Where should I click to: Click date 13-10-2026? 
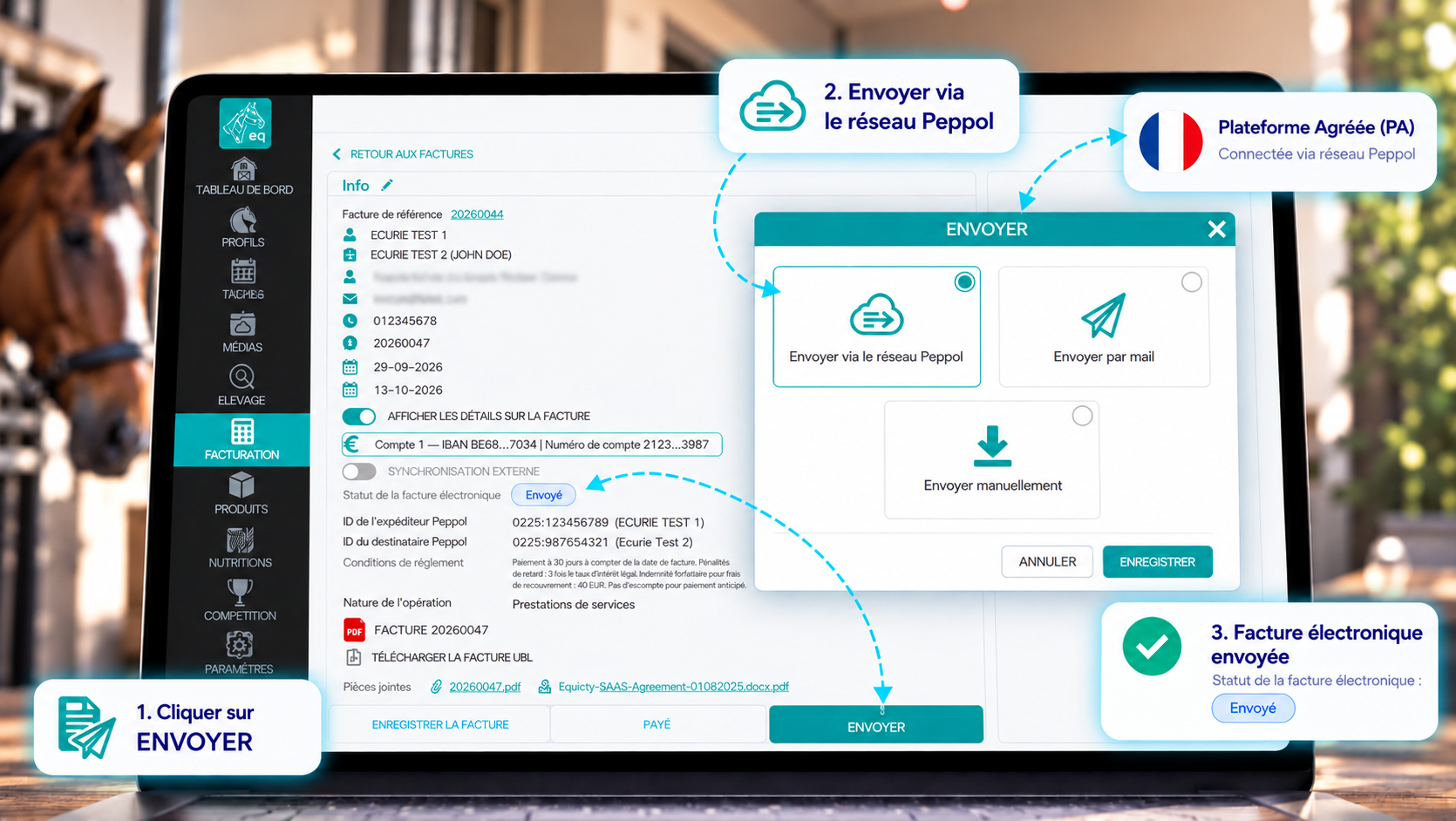pos(408,390)
